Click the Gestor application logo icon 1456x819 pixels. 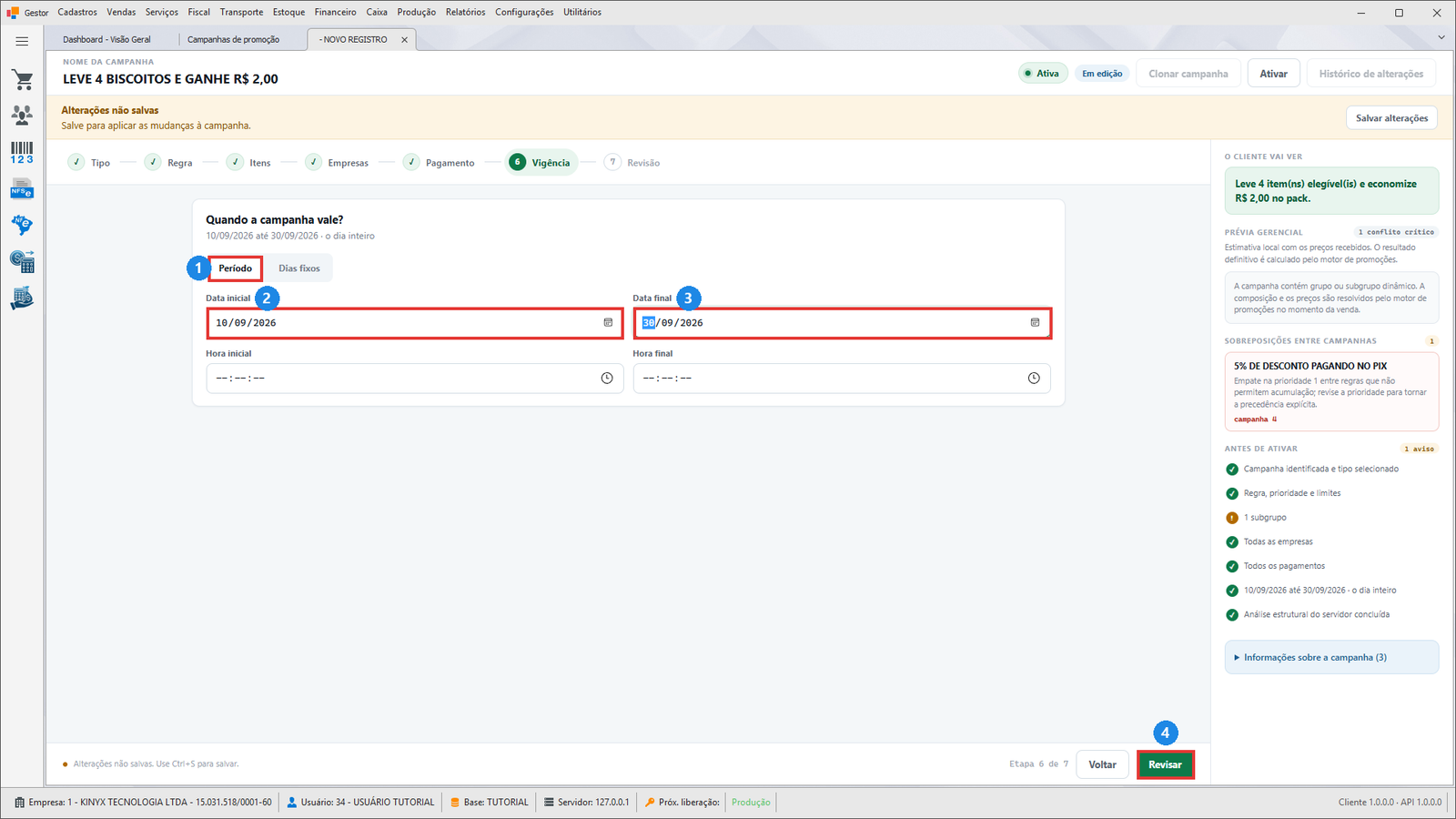tap(13, 13)
